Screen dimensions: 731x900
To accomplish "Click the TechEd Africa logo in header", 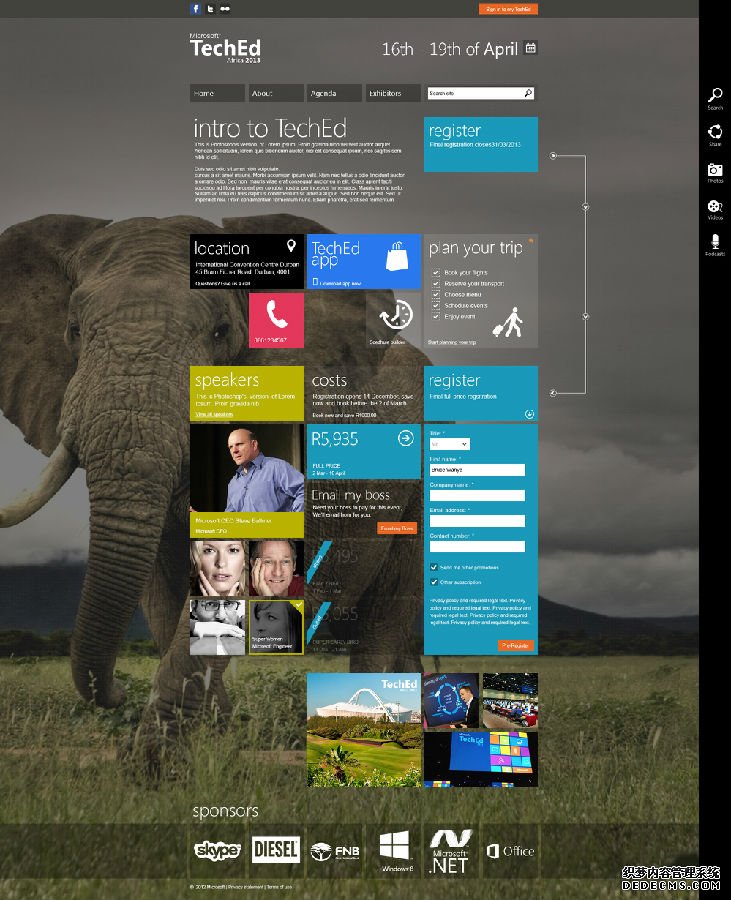I will [225, 48].
